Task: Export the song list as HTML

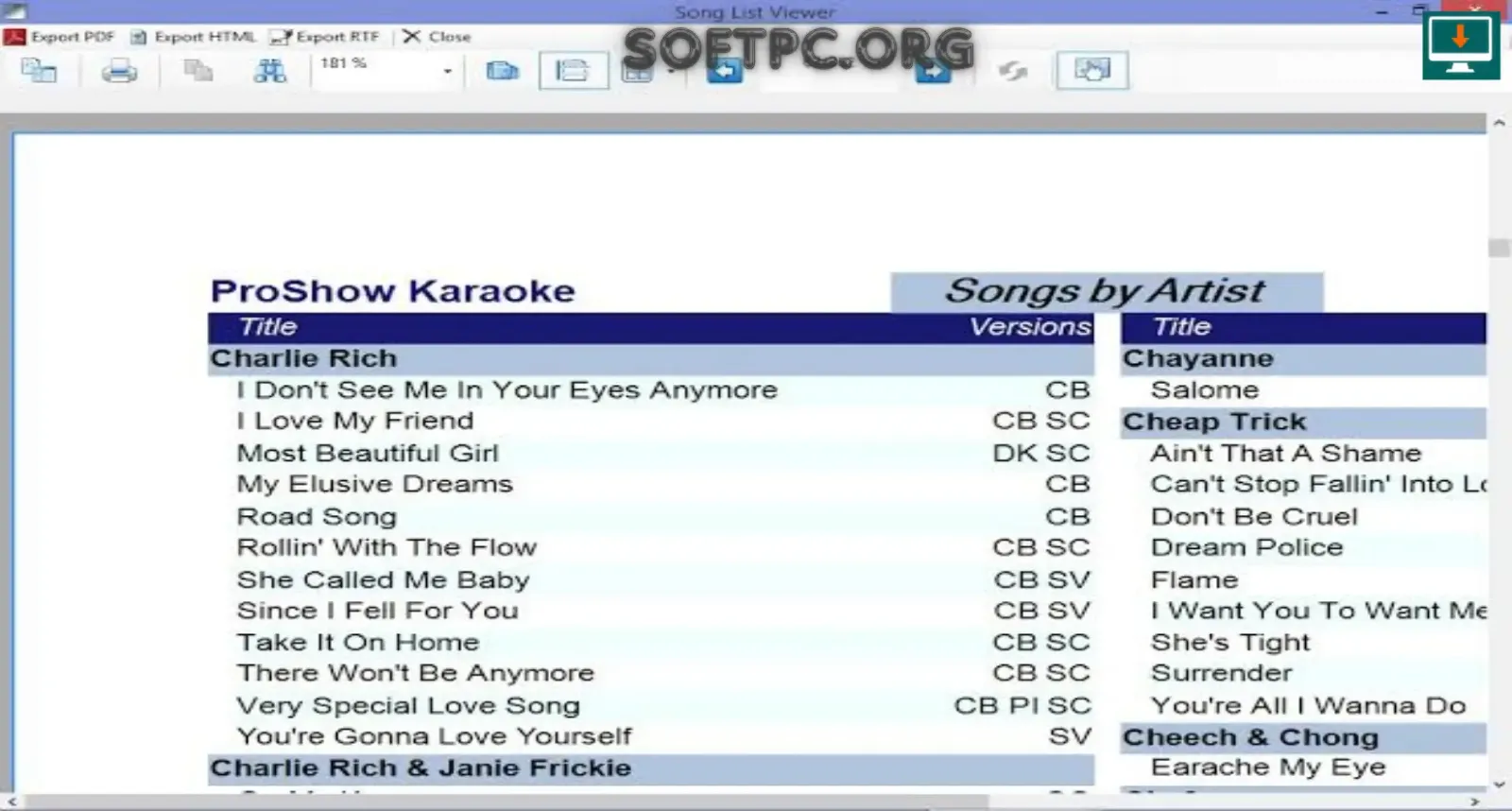Action: 193,37
